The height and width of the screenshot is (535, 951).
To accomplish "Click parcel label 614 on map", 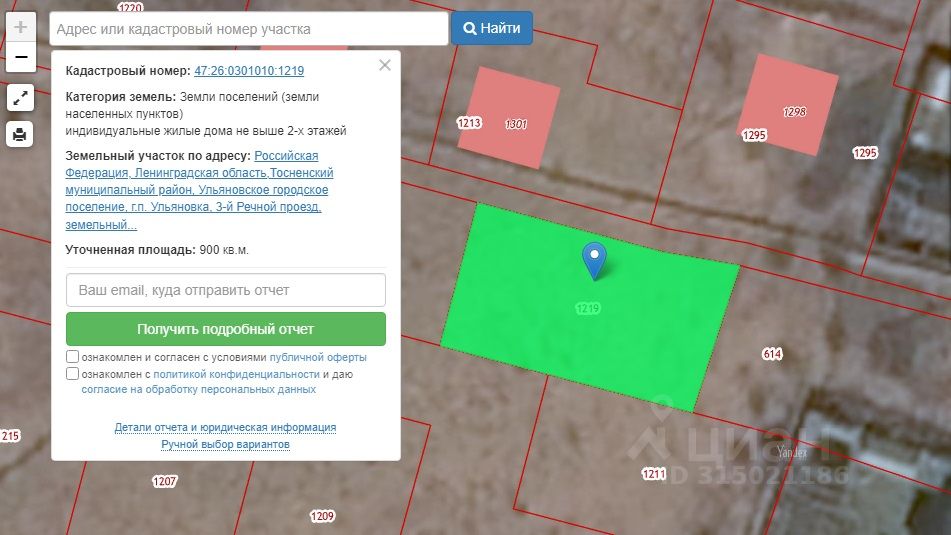I will tap(772, 354).
